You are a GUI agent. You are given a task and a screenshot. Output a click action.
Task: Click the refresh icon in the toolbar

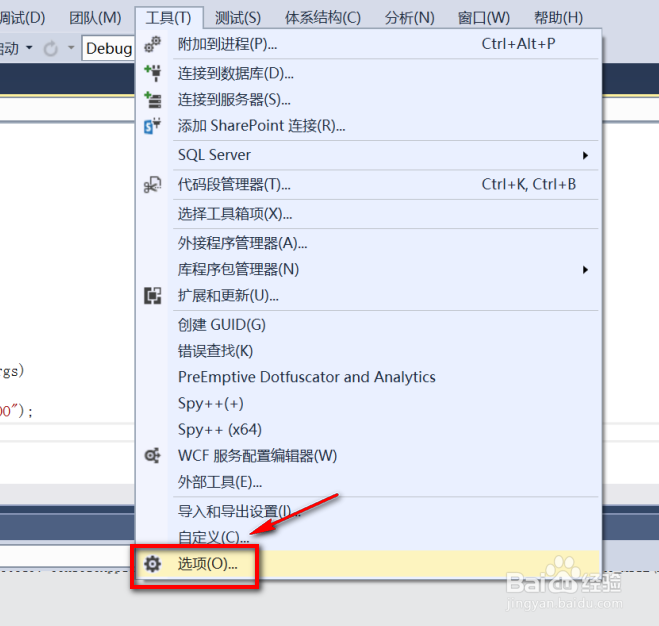tap(50, 49)
